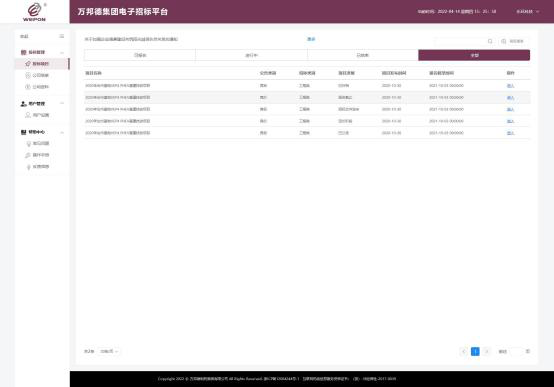Collapse the 用户管理 sidebar group
554x387 pixels.
coord(62,104)
